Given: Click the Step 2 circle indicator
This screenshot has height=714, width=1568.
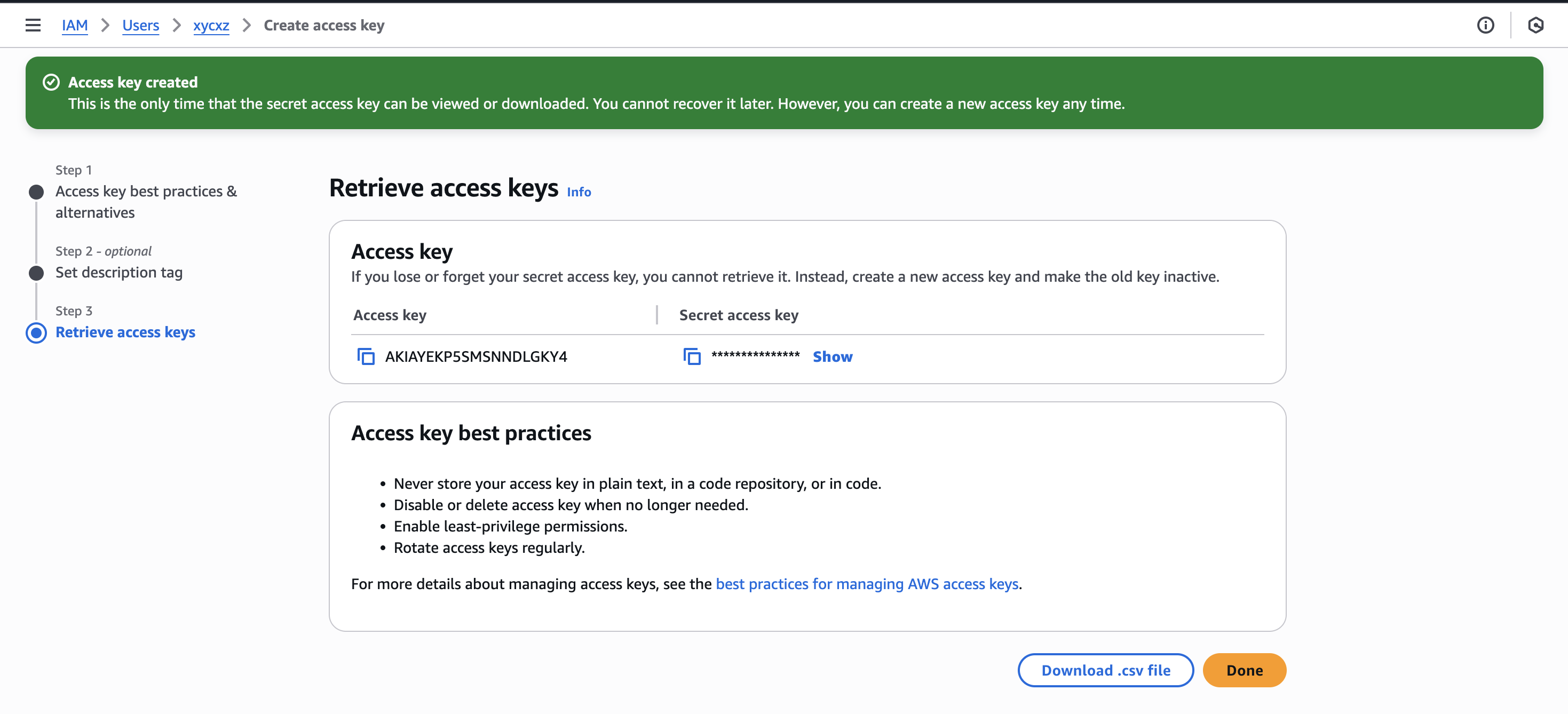Looking at the screenshot, I should coord(36,273).
